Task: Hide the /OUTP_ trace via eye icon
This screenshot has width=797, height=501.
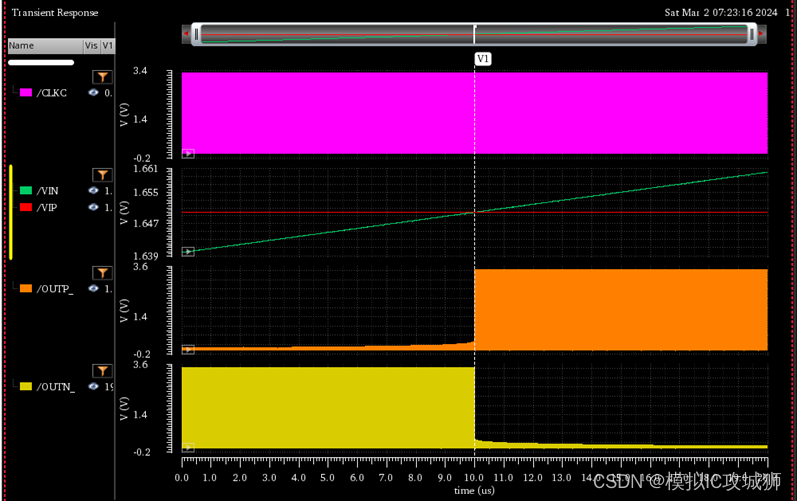Action: click(93, 289)
